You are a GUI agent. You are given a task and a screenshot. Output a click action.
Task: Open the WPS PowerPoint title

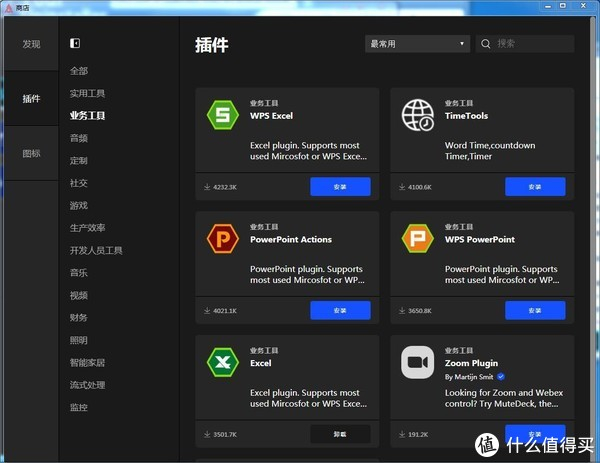click(479, 240)
